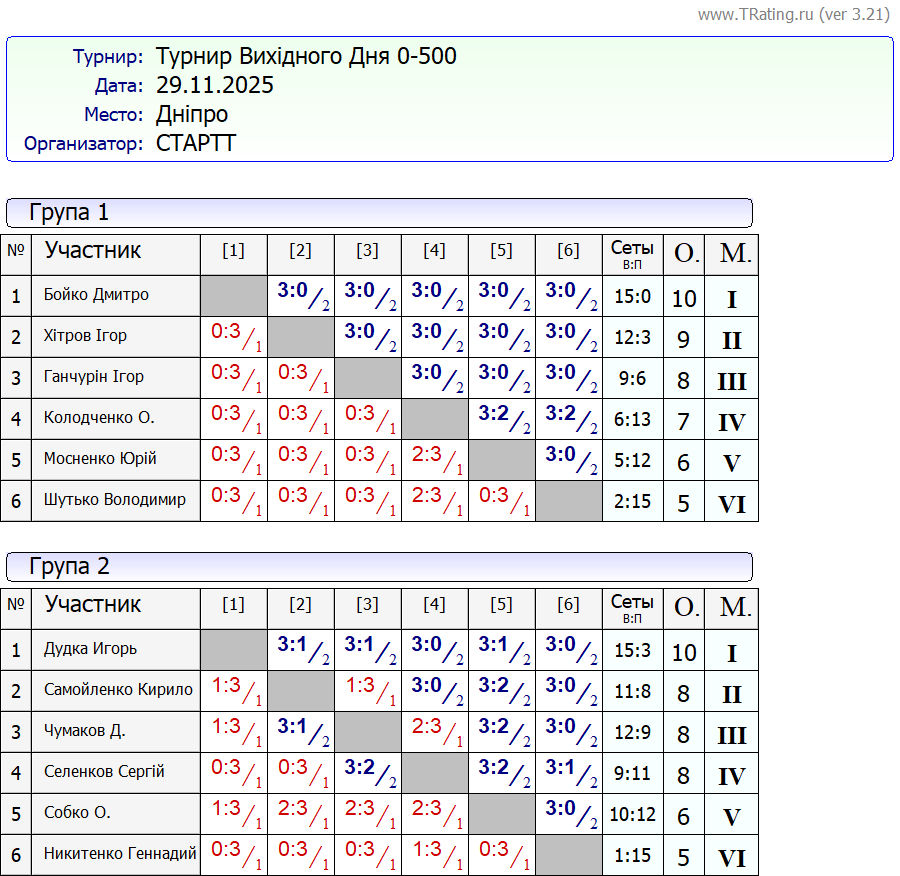
Task: Select the location value Дніпро
Action: click(x=192, y=114)
